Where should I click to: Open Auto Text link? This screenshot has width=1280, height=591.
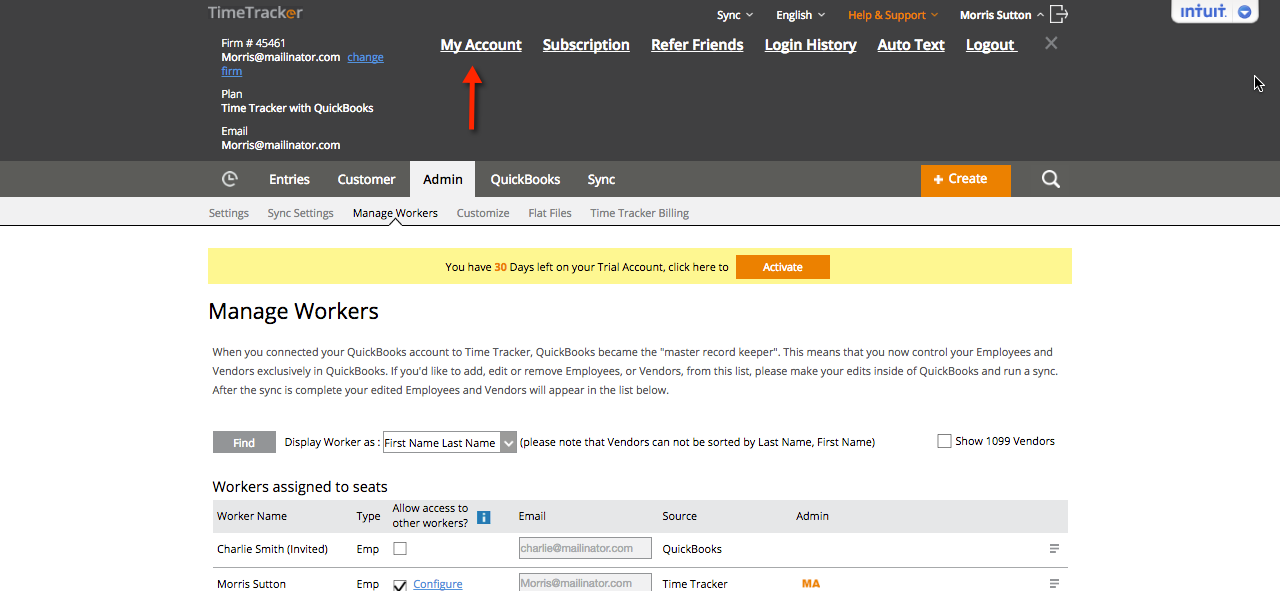coord(911,45)
